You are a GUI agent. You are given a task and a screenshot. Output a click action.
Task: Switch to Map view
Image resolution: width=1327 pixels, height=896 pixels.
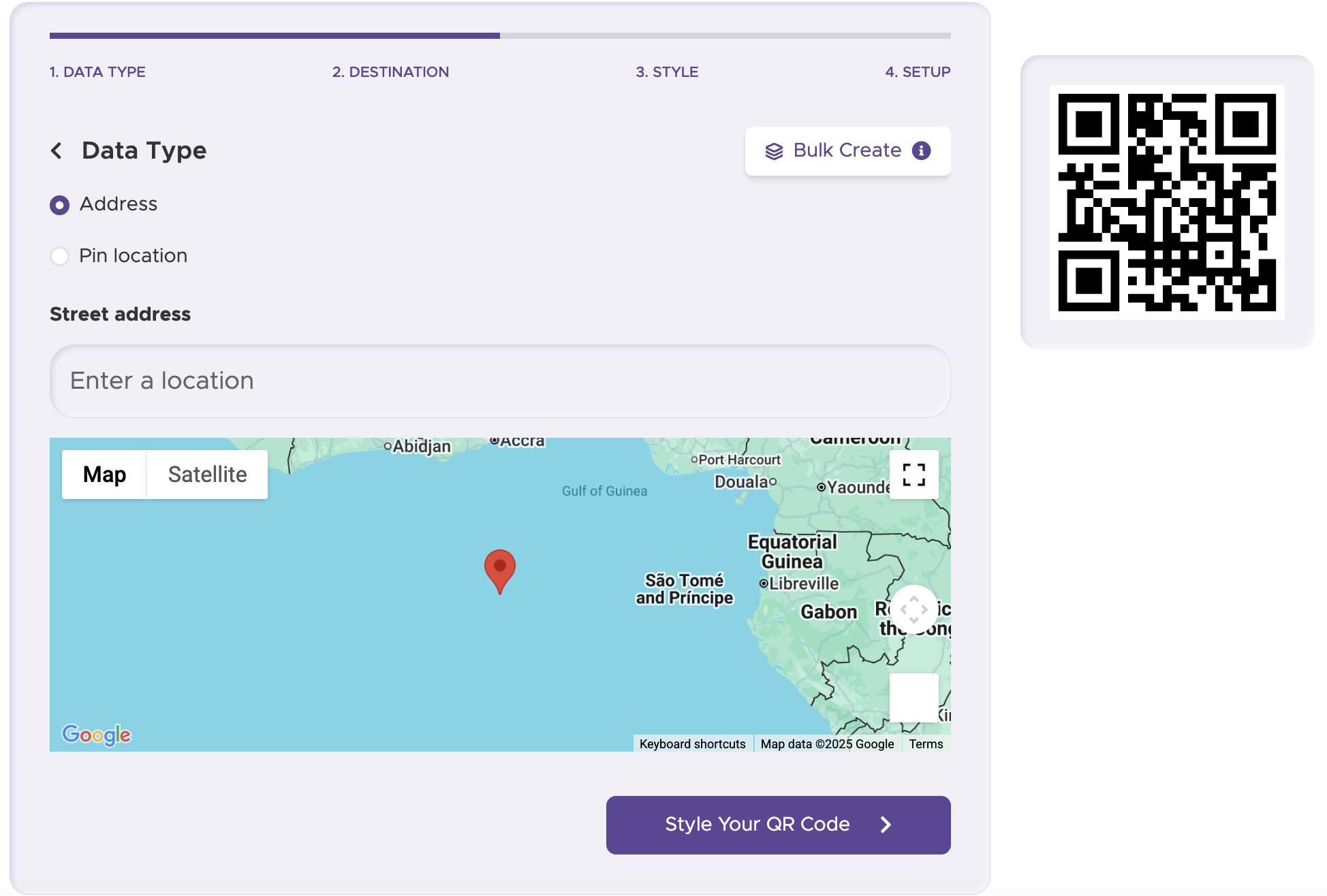coord(104,474)
